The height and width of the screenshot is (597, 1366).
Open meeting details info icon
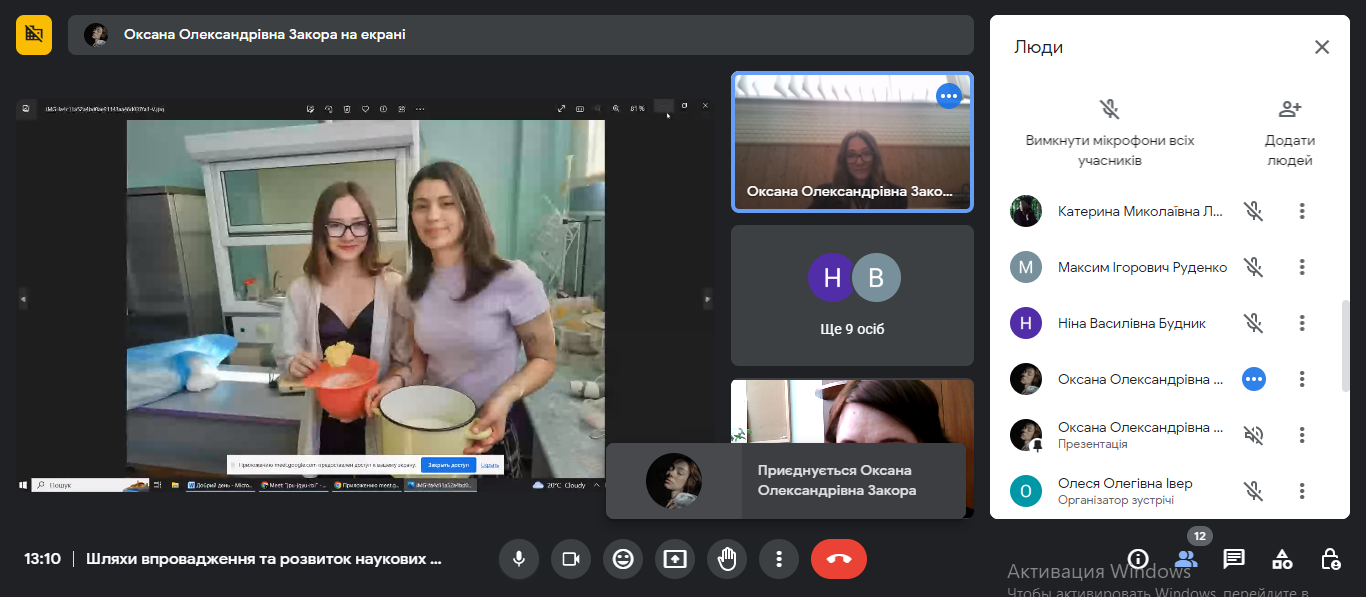click(x=1138, y=559)
